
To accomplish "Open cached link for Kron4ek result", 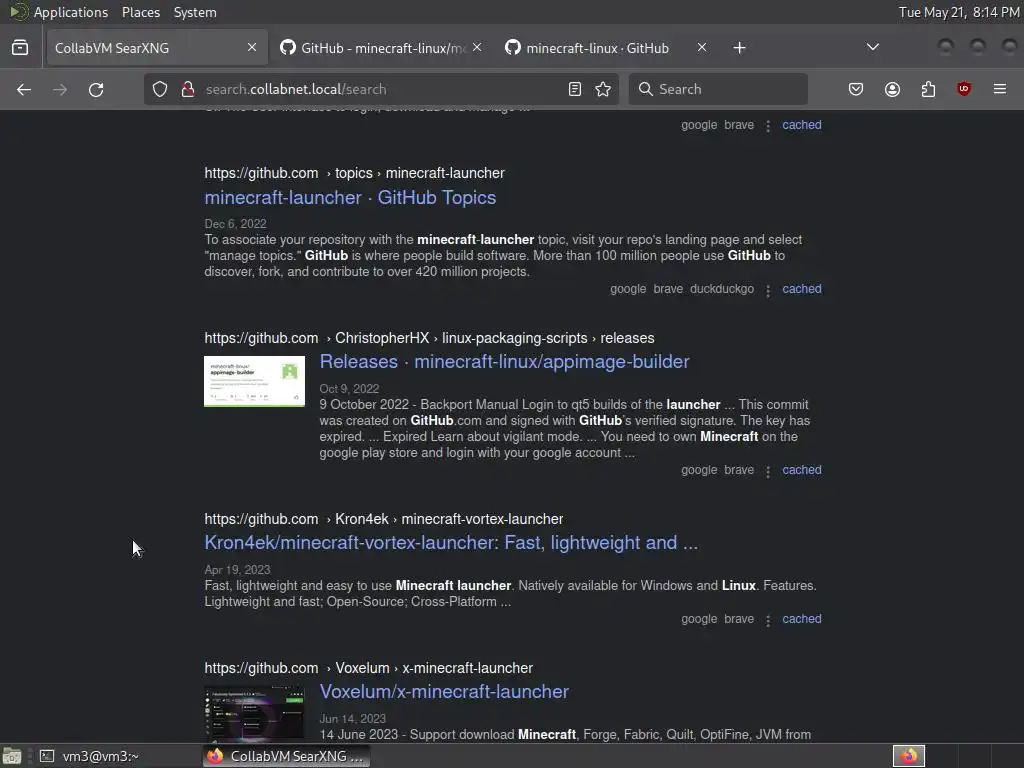I will [x=802, y=618].
